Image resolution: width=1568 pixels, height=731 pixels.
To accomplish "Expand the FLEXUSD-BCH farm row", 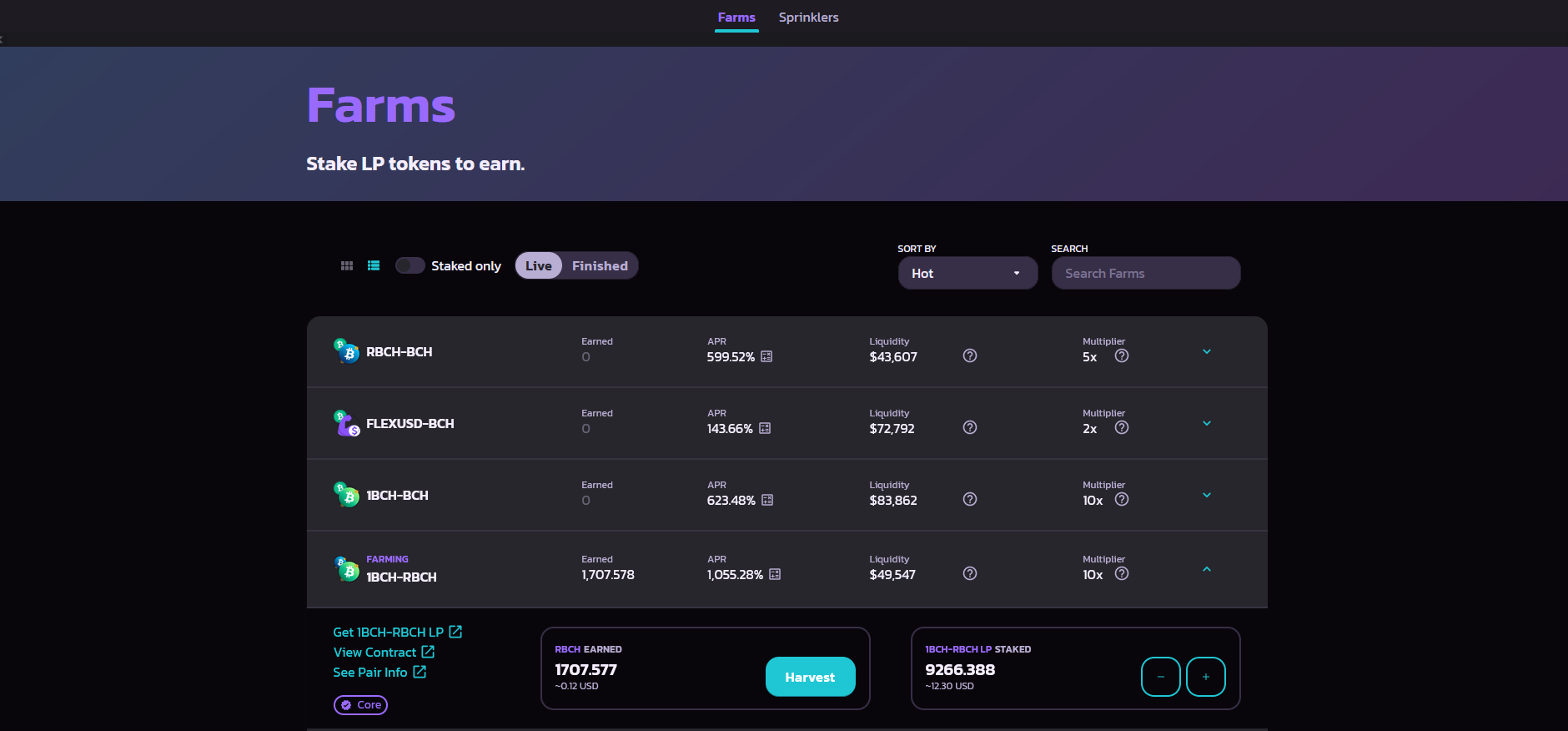I will 1207,423.
